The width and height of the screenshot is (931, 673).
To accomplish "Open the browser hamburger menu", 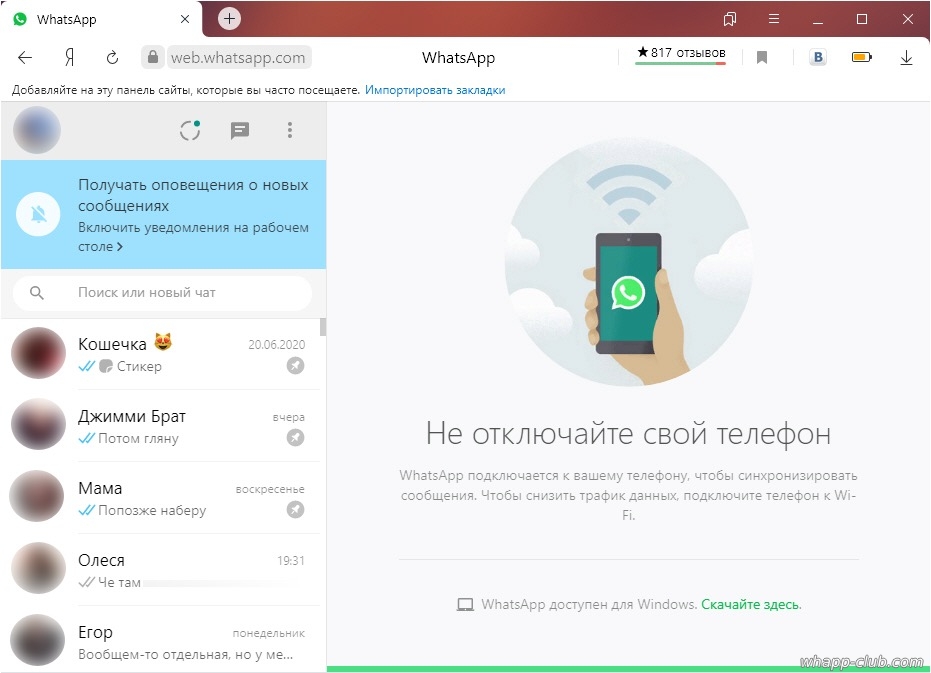I will (x=774, y=19).
